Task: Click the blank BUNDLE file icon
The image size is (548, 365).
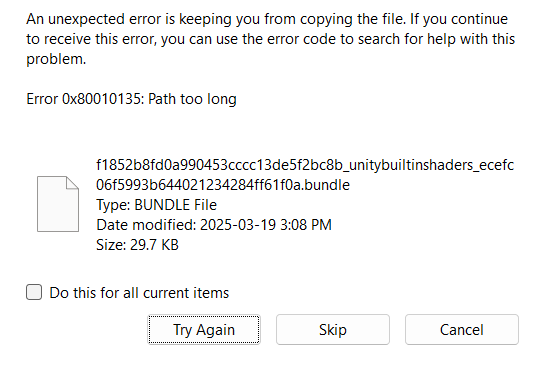Action: pos(58,204)
